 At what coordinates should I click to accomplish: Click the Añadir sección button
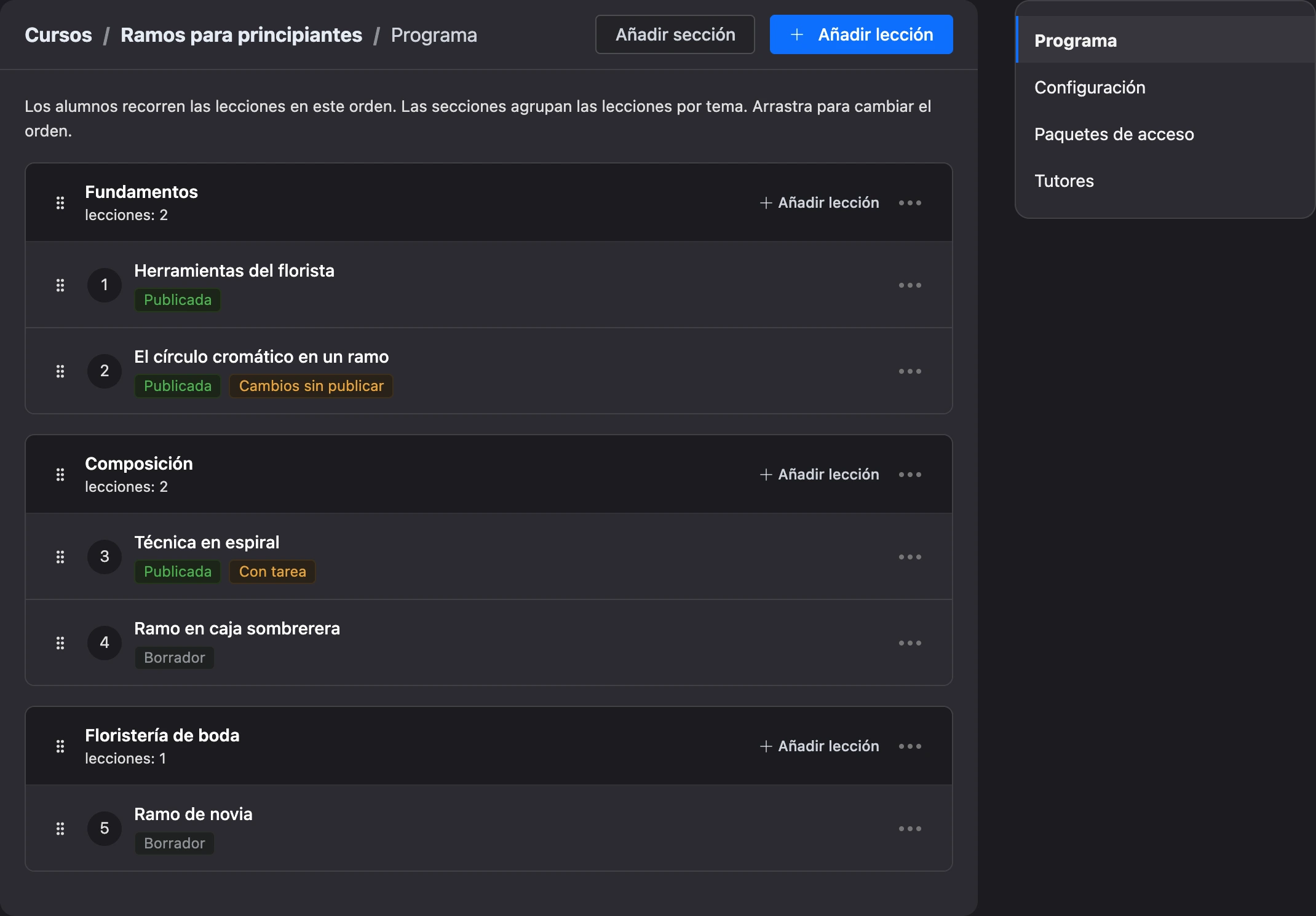pyautogui.click(x=675, y=34)
